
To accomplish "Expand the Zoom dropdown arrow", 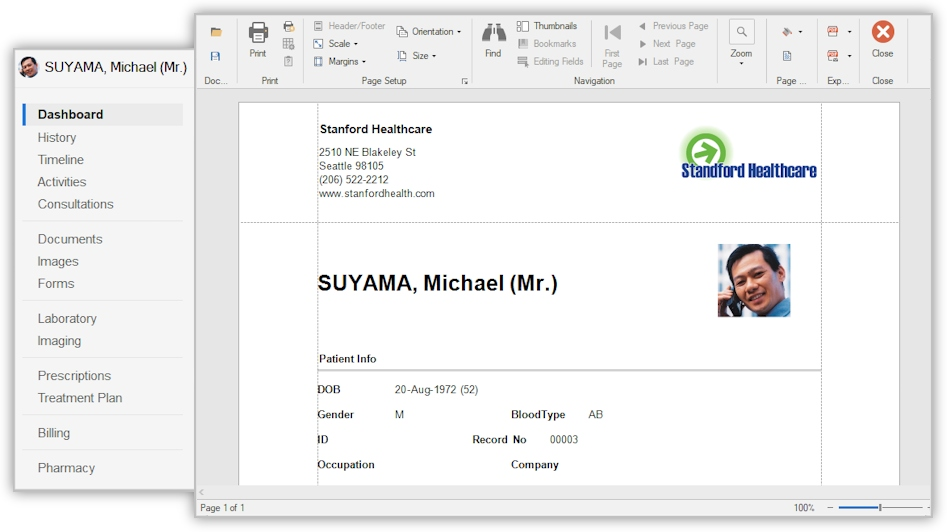I will pyautogui.click(x=741, y=63).
